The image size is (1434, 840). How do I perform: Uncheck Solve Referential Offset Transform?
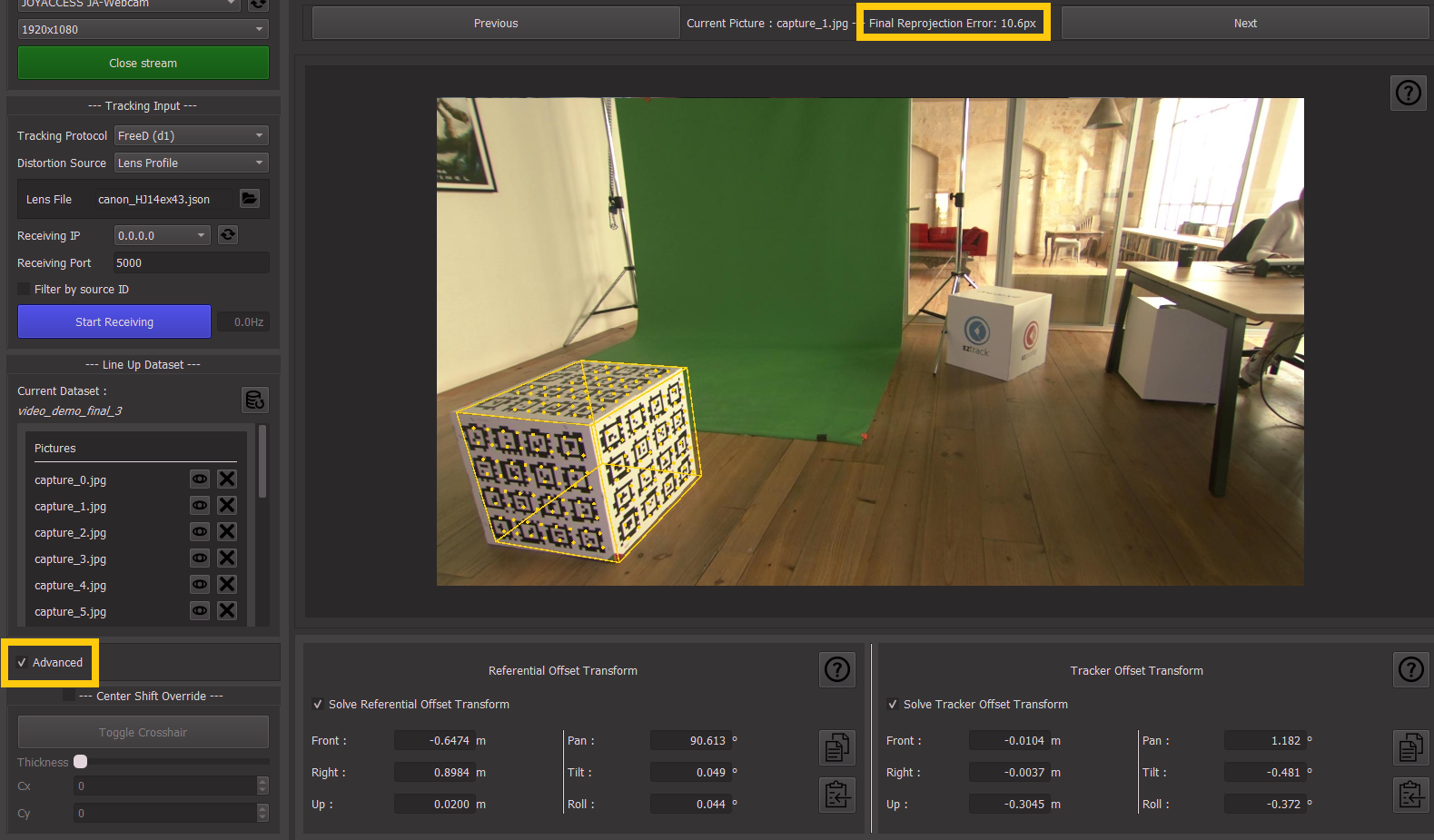pyautogui.click(x=318, y=705)
